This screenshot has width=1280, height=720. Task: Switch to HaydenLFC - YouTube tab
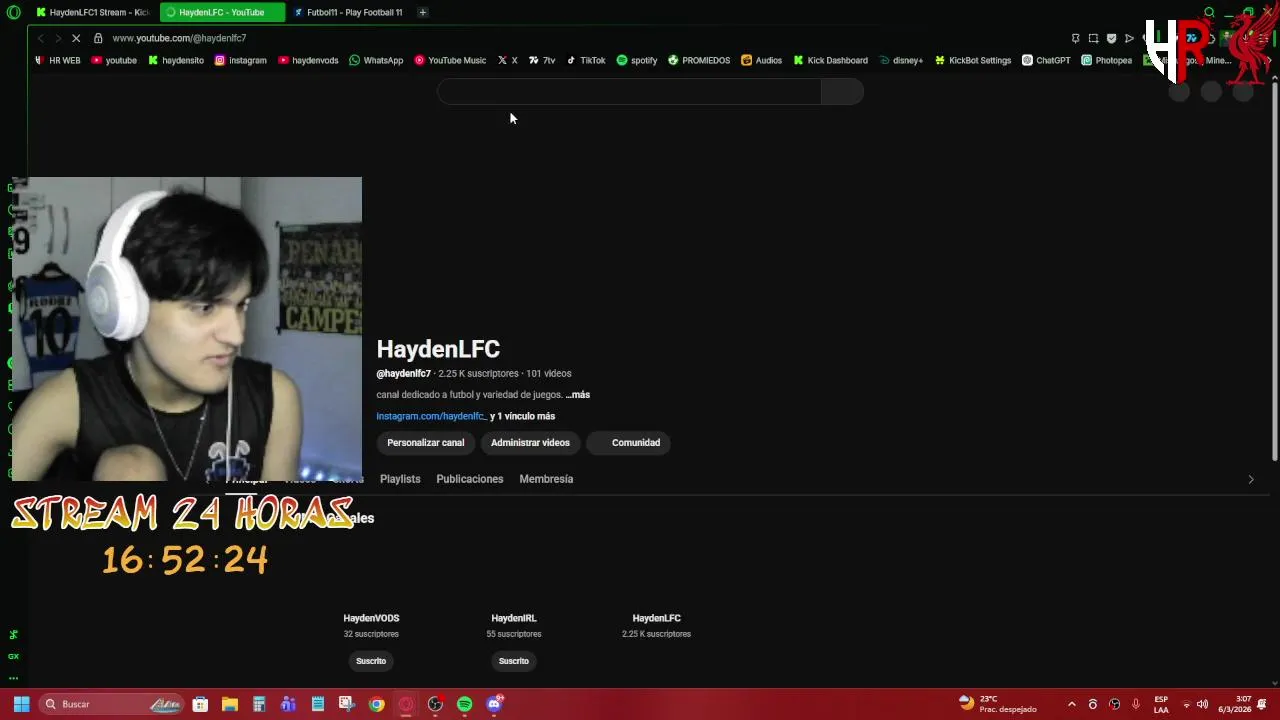(x=222, y=12)
